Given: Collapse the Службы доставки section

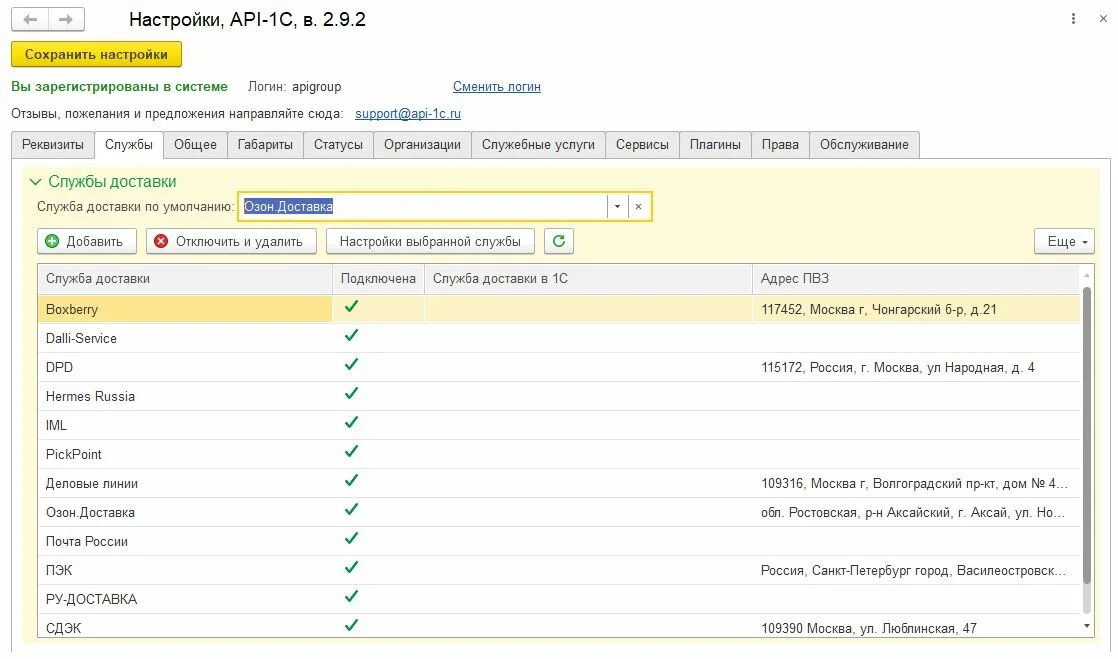Looking at the screenshot, I should click(x=35, y=182).
